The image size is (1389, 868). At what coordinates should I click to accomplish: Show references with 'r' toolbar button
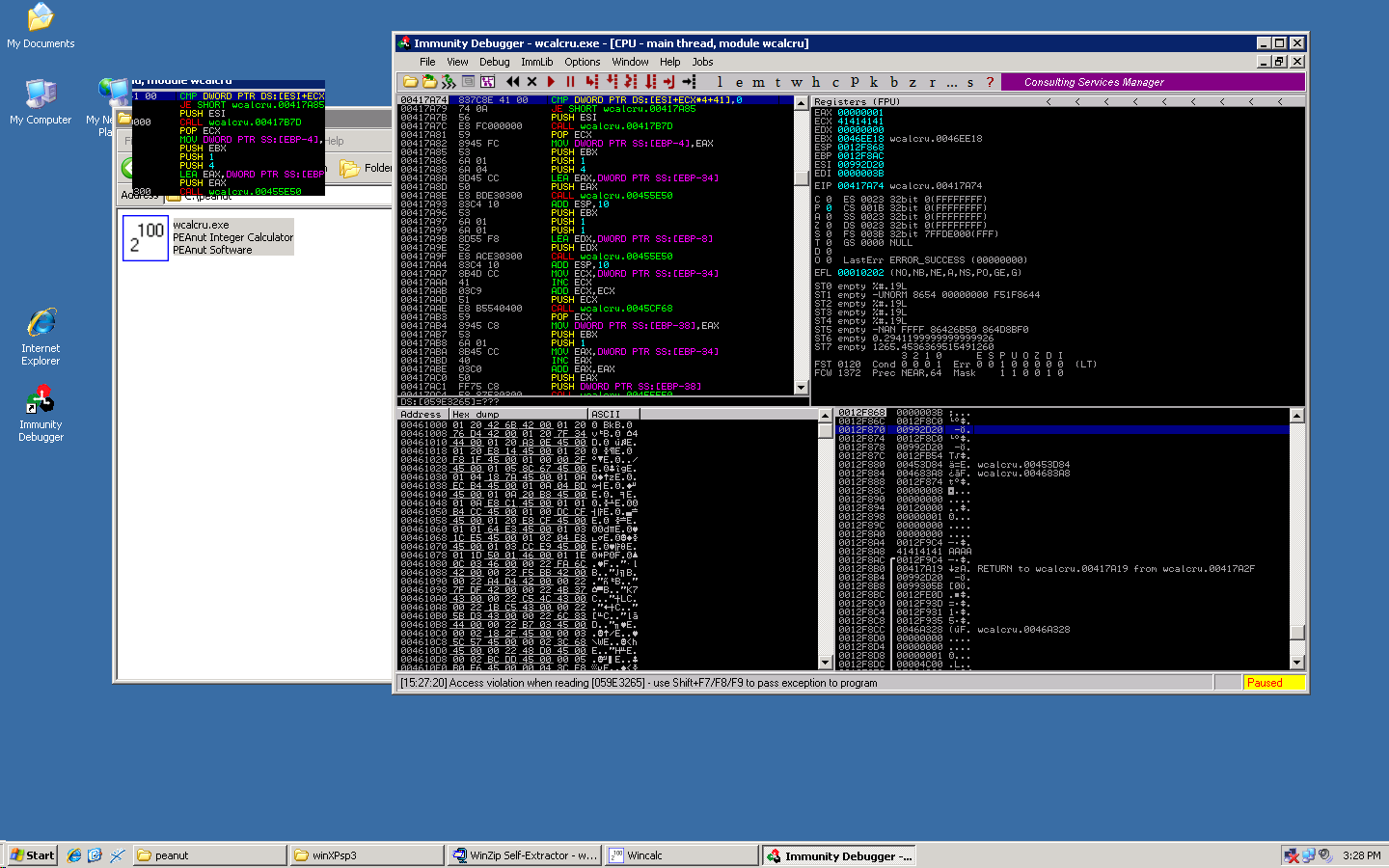tap(932, 82)
